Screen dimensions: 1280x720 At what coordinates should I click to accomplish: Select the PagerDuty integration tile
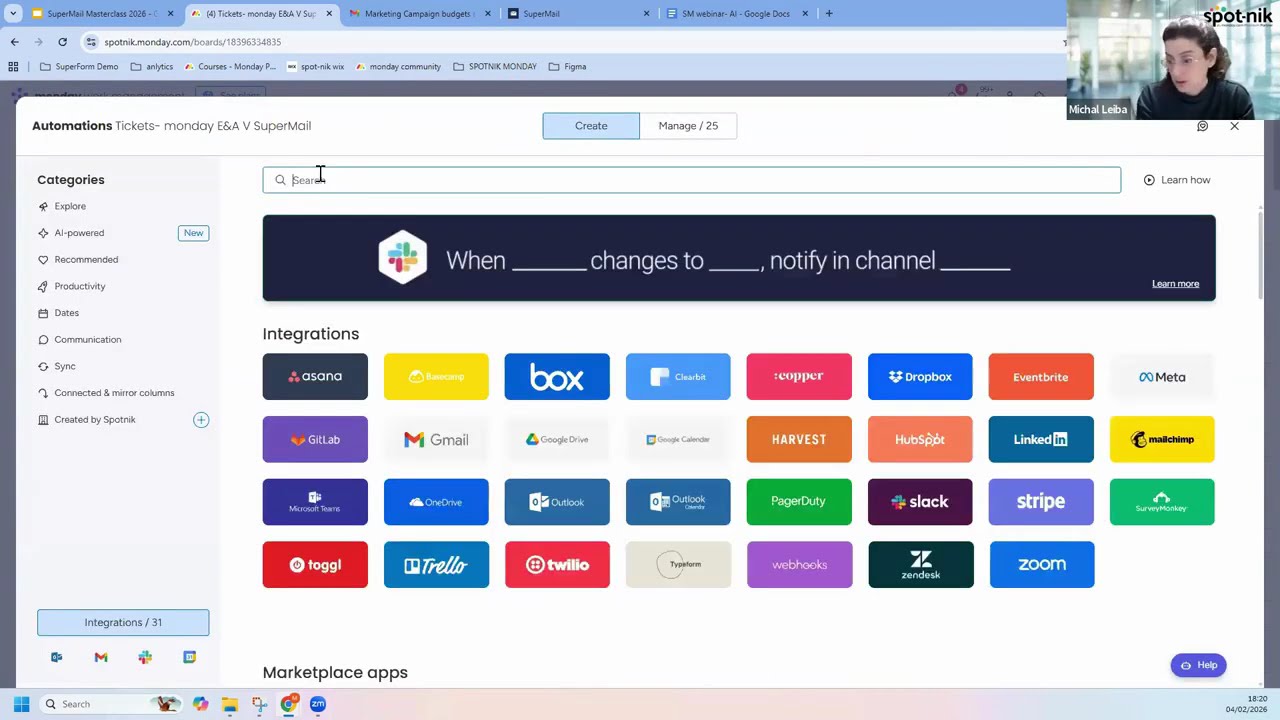tap(799, 502)
